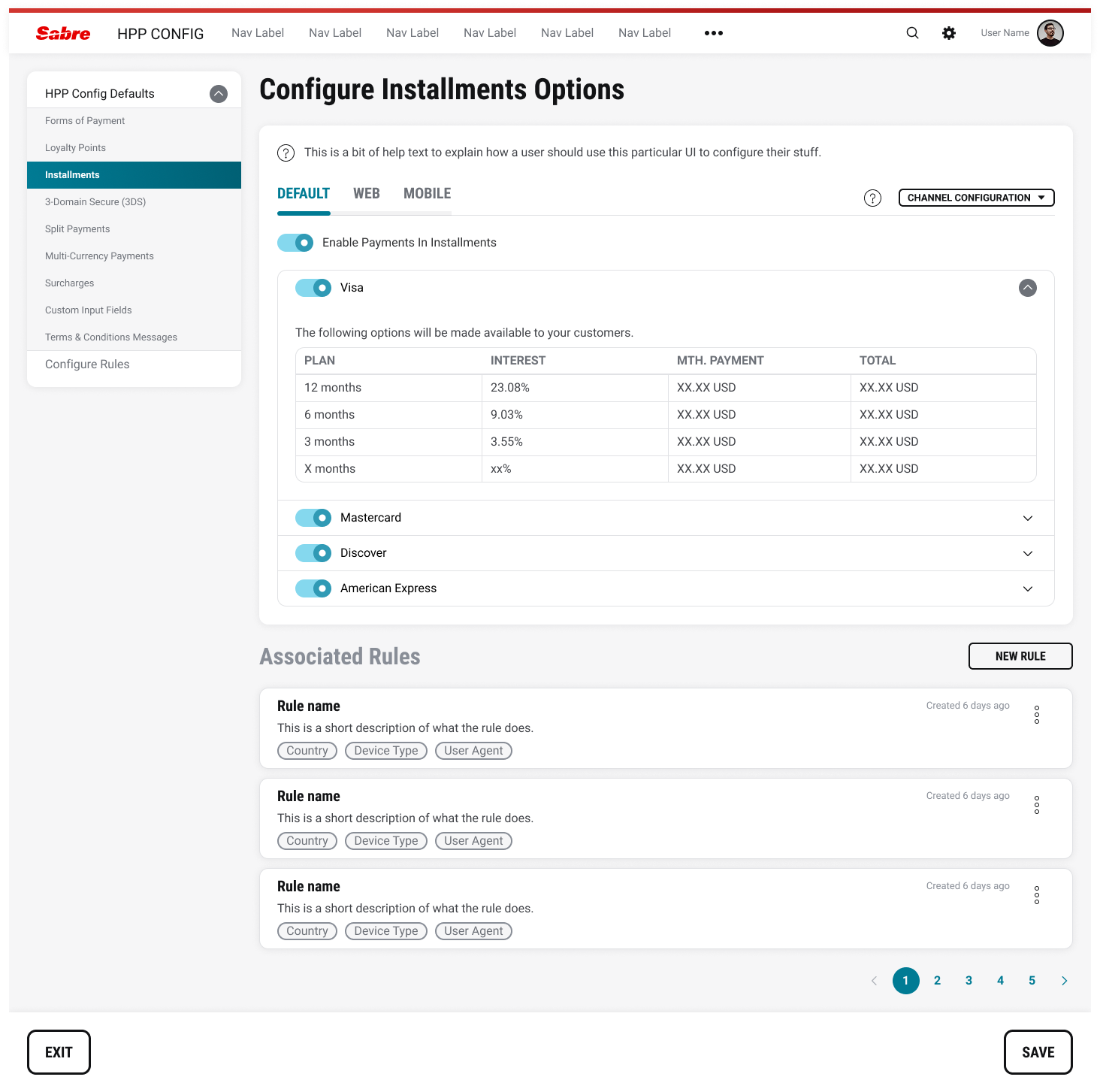Viewport: 1100px width, 1092px height.
Task: Click HPP CONFIG title in header
Action: click(x=161, y=34)
